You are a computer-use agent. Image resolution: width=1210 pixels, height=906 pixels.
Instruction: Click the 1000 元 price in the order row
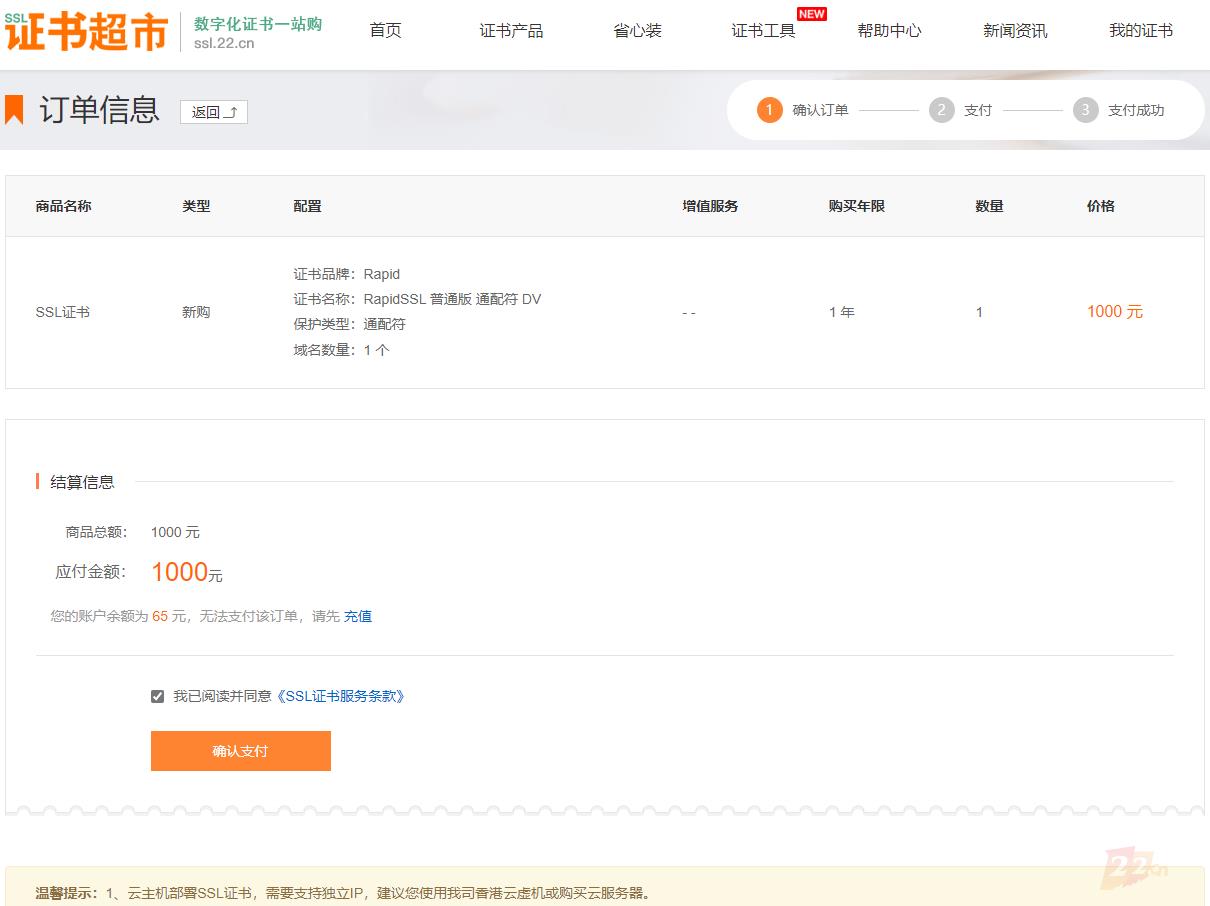coord(1114,311)
